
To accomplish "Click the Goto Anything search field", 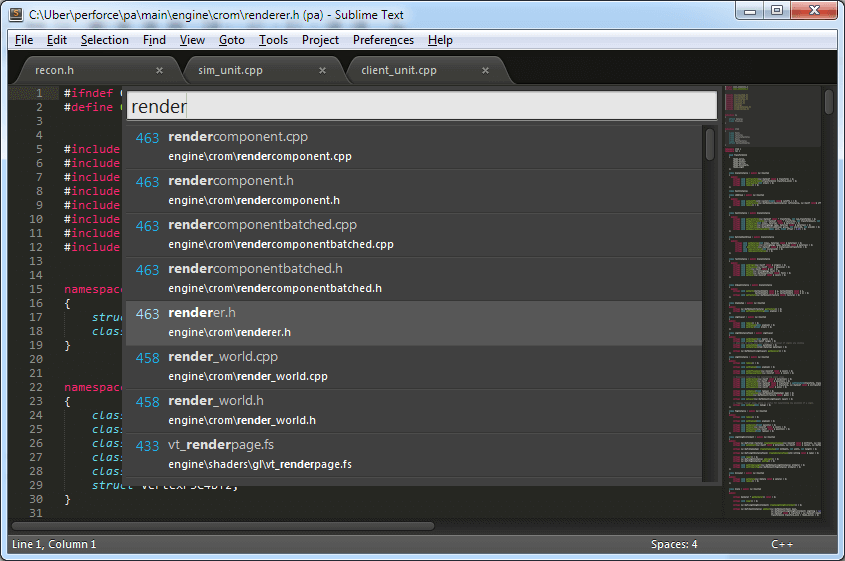I will [x=420, y=106].
